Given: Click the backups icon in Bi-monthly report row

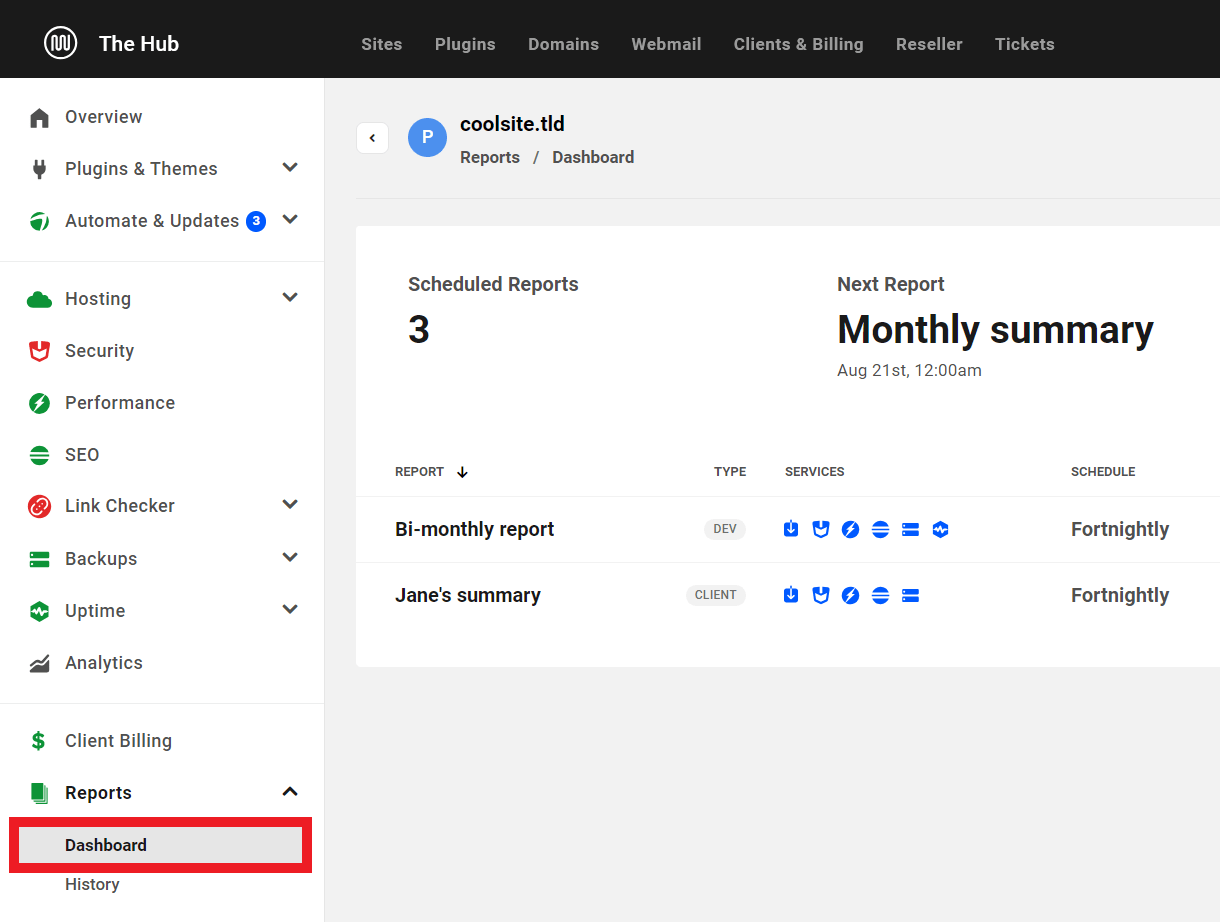Looking at the screenshot, I should [910, 529].
